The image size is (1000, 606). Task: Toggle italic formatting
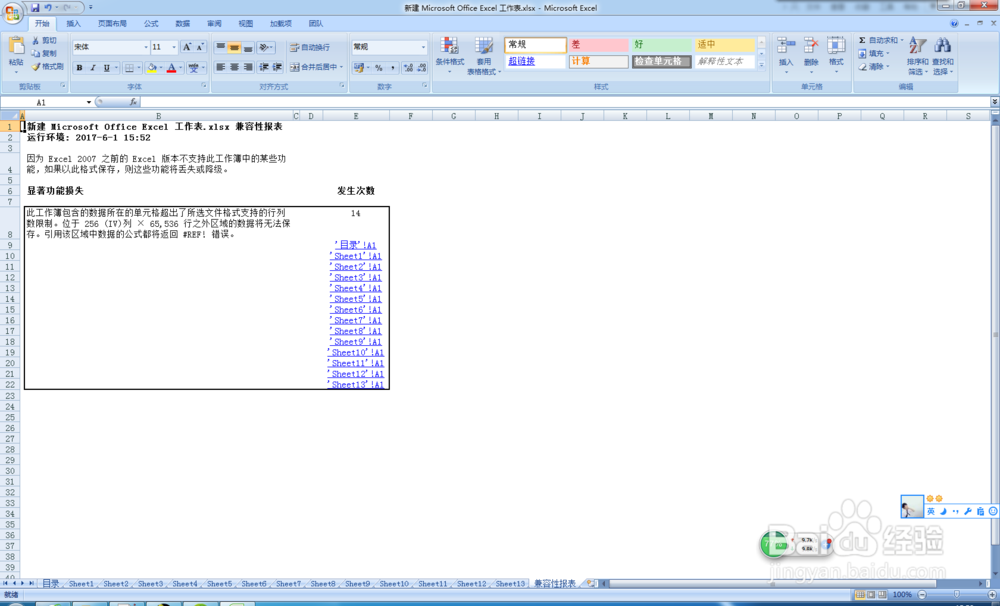(93, 68)
